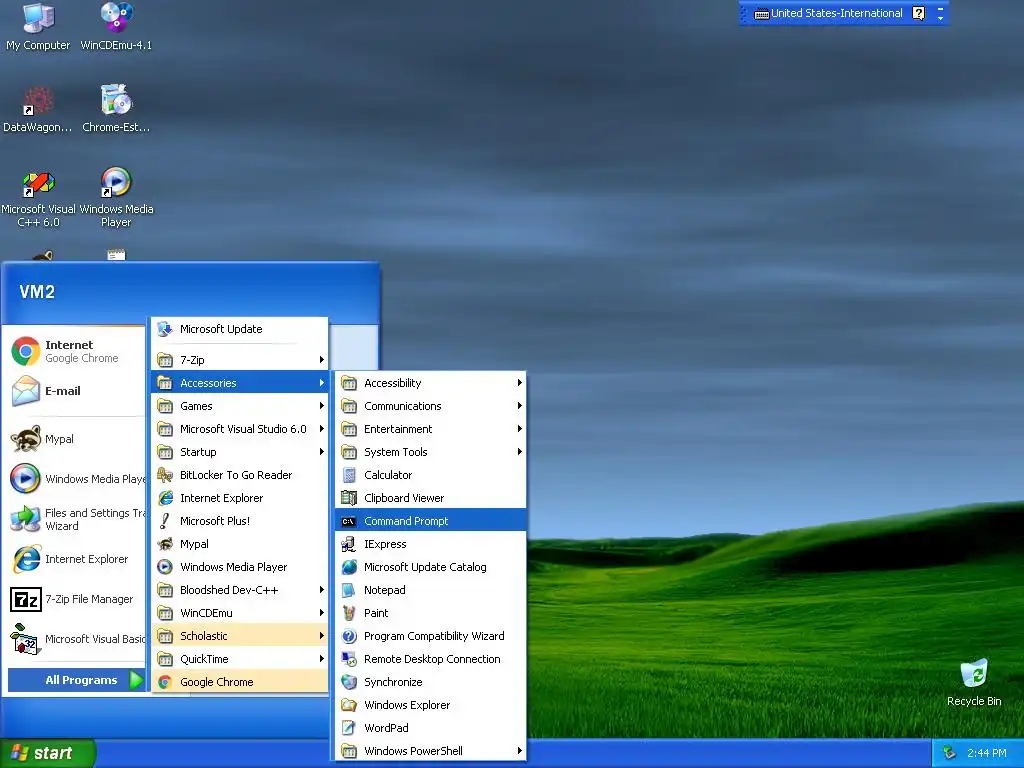Click the Synchronize icon
This screenshot has width=1024, height=768.
point(349,682)
